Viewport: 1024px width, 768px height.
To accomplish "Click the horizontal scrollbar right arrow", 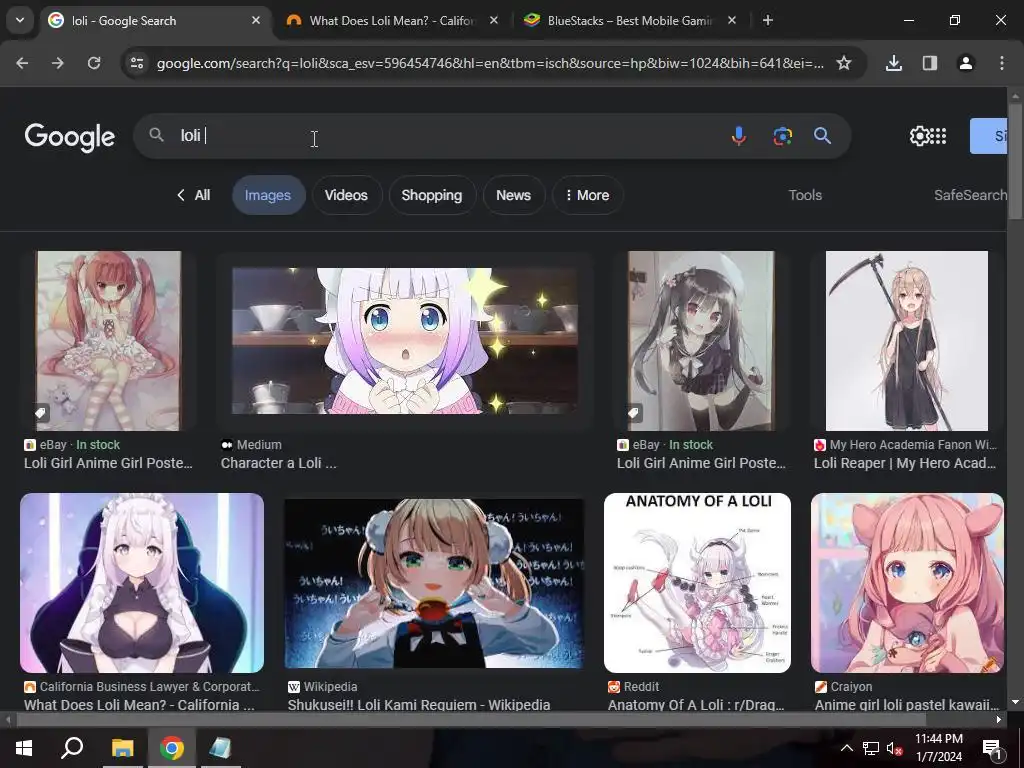I will (999, 720).
